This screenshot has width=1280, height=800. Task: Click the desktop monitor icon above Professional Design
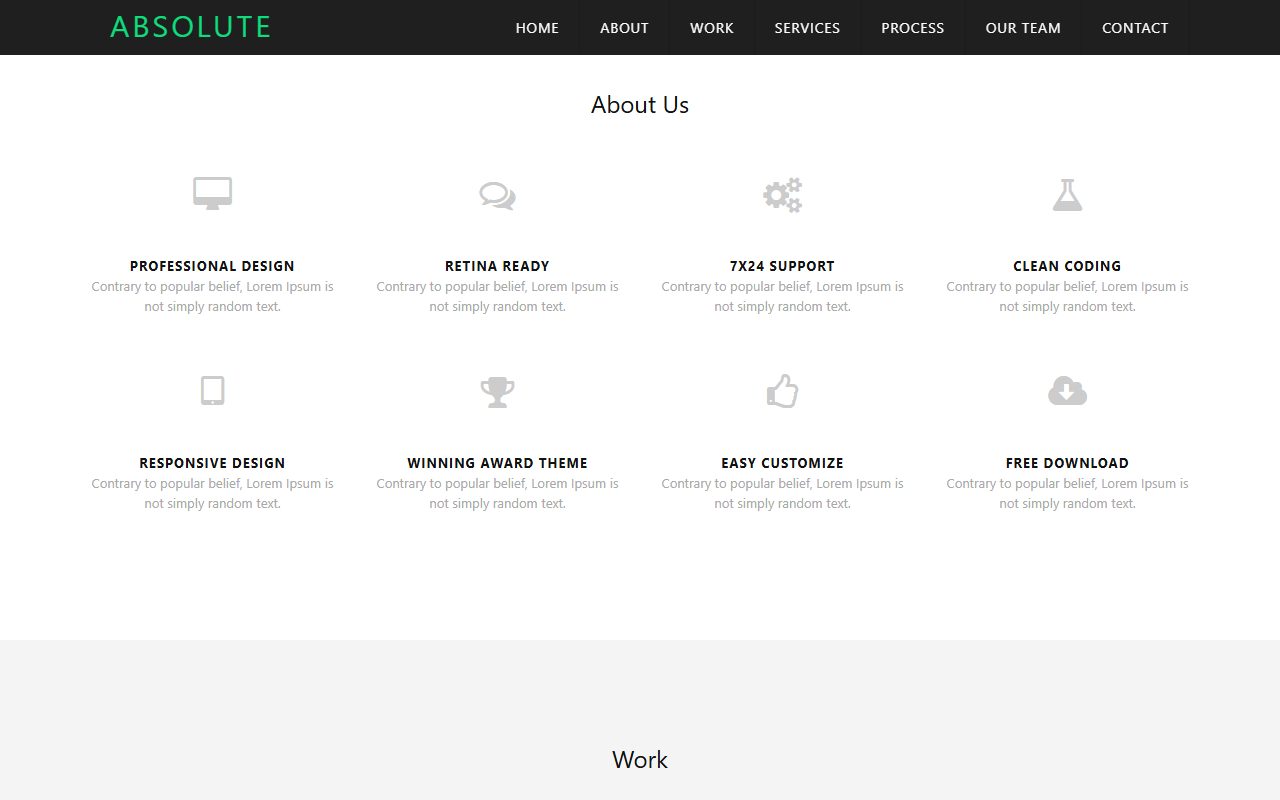(x=212, y=194)
